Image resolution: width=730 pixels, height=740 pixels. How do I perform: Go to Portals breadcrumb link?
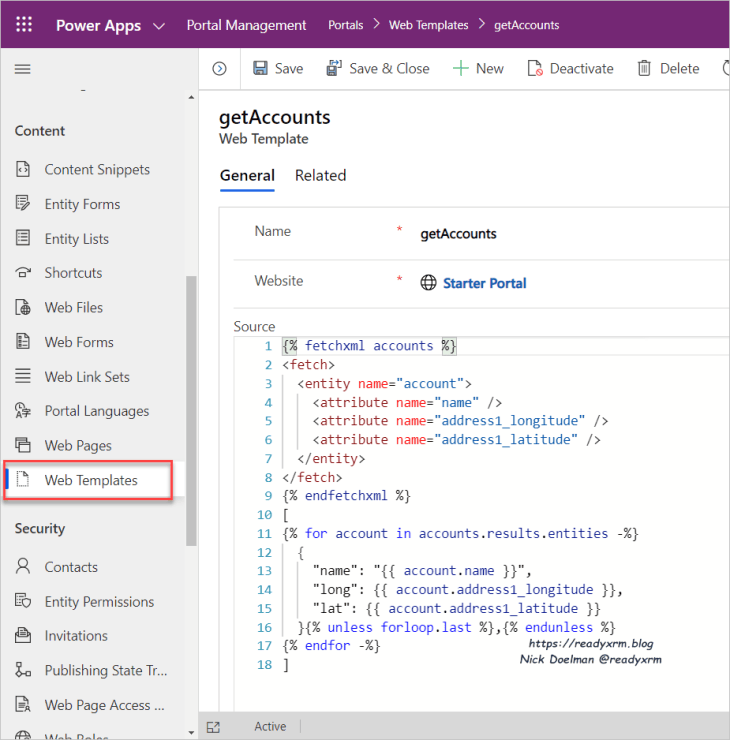pyautogui.click(x=345, y=25)
